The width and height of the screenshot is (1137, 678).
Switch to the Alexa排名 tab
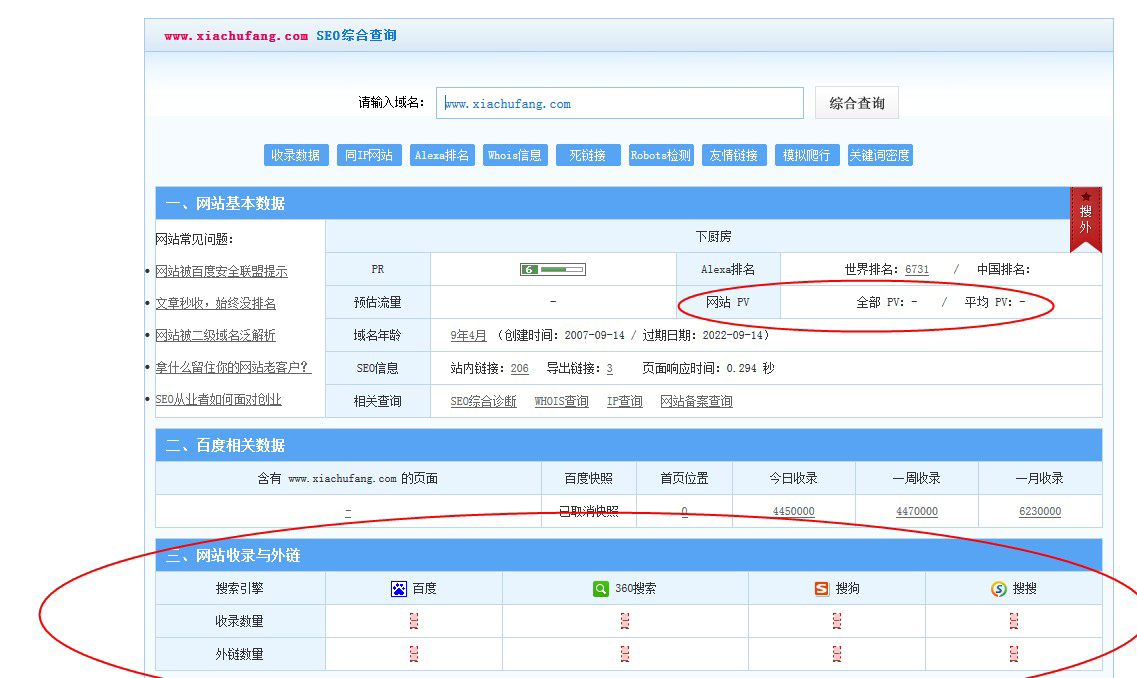click(442, 155)
